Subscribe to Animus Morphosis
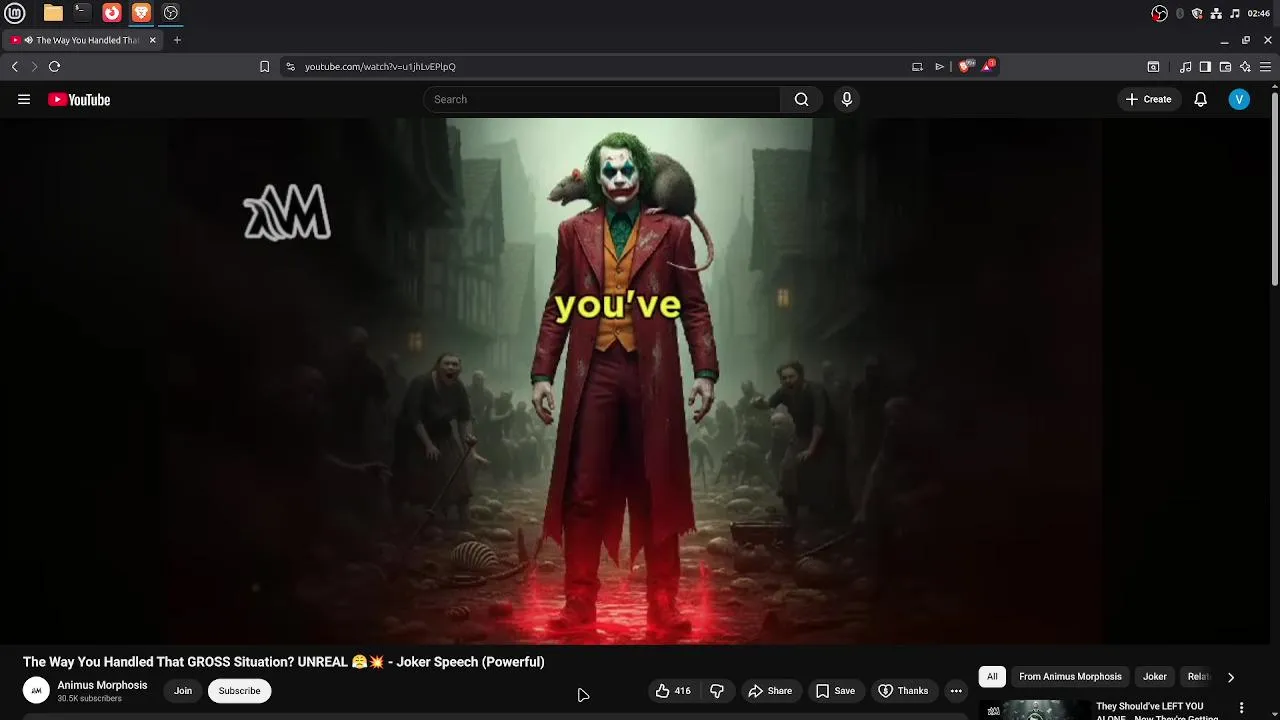This screenshot has height=720, width=1280. tap(239, 691)
